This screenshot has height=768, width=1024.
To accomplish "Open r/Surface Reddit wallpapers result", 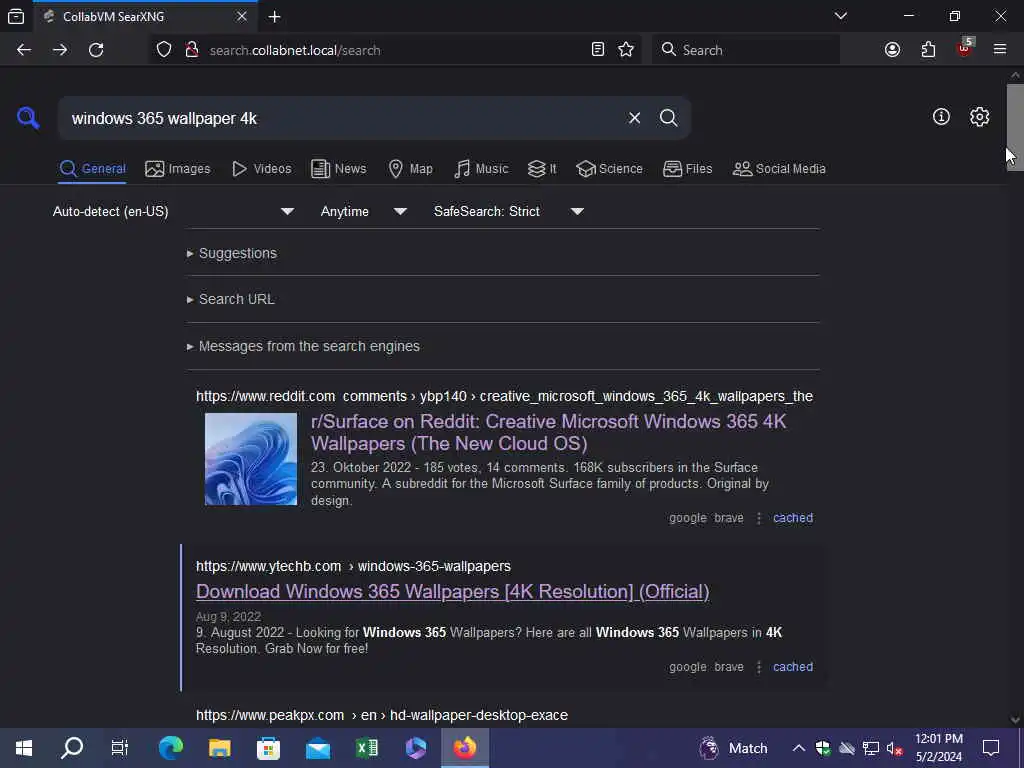I will pyautogui.click(x=549, y=432).
